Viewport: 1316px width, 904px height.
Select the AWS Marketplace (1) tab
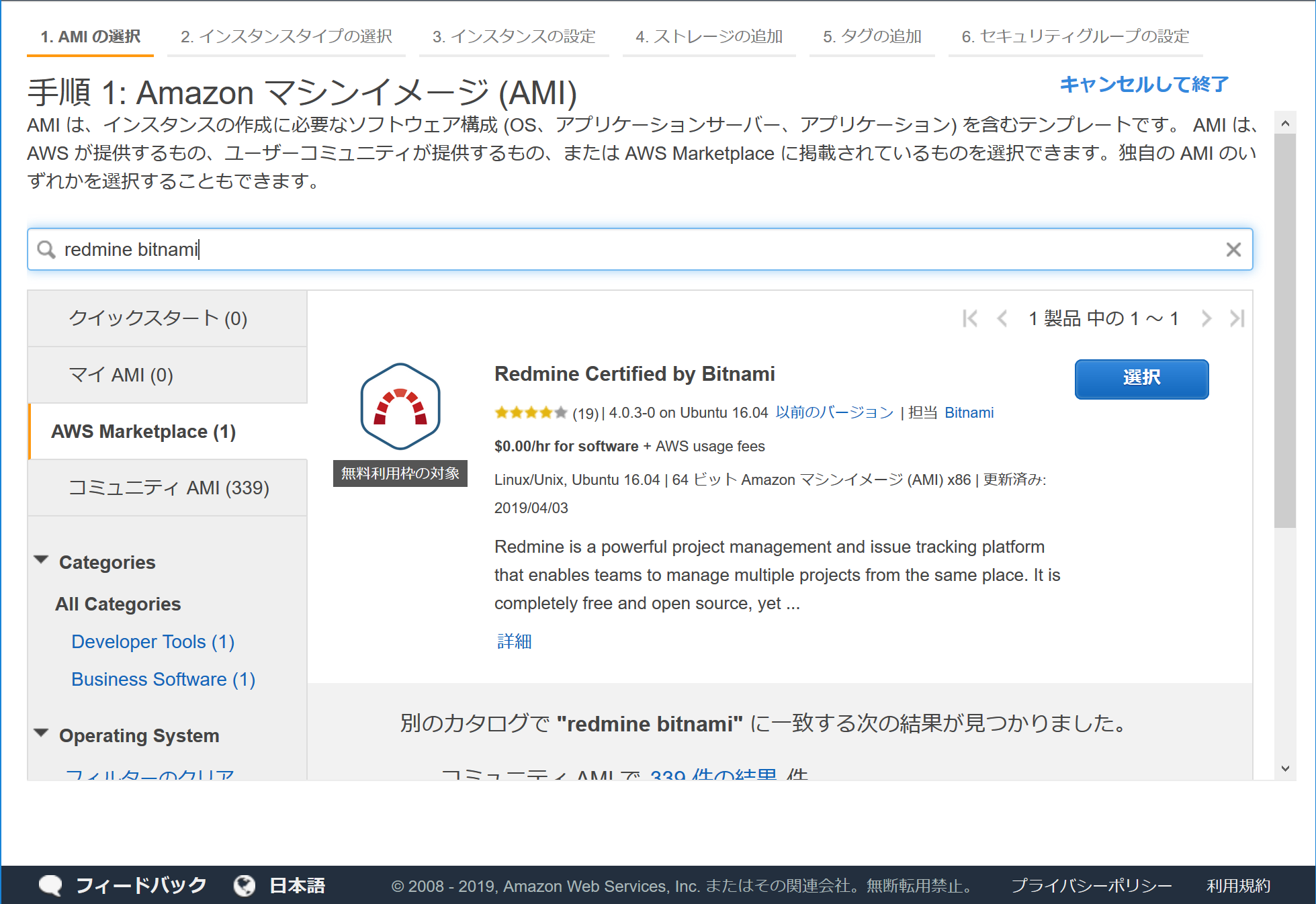pos(167,431)
